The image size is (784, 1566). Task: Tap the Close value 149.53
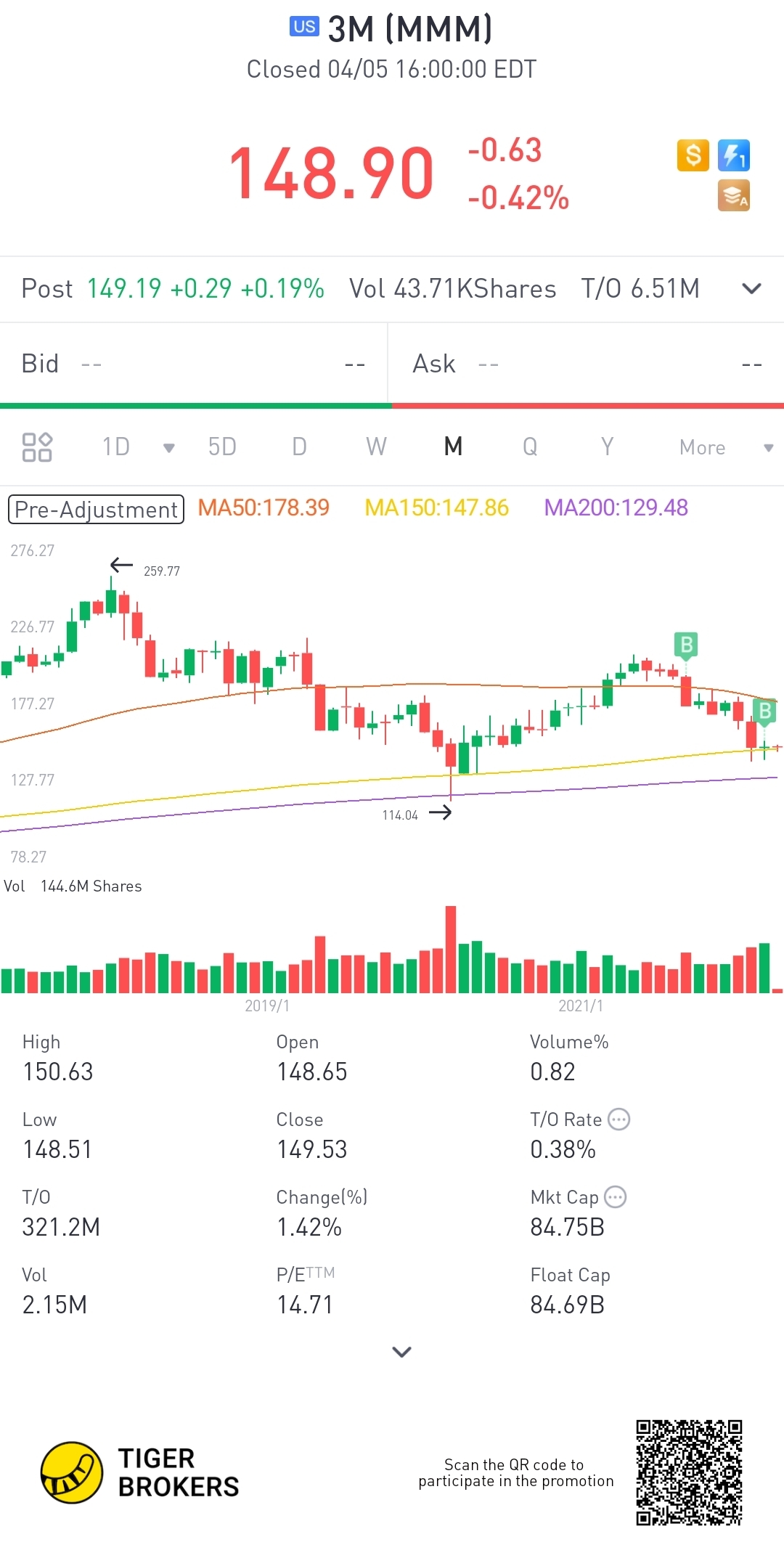tap(312, 1149)
